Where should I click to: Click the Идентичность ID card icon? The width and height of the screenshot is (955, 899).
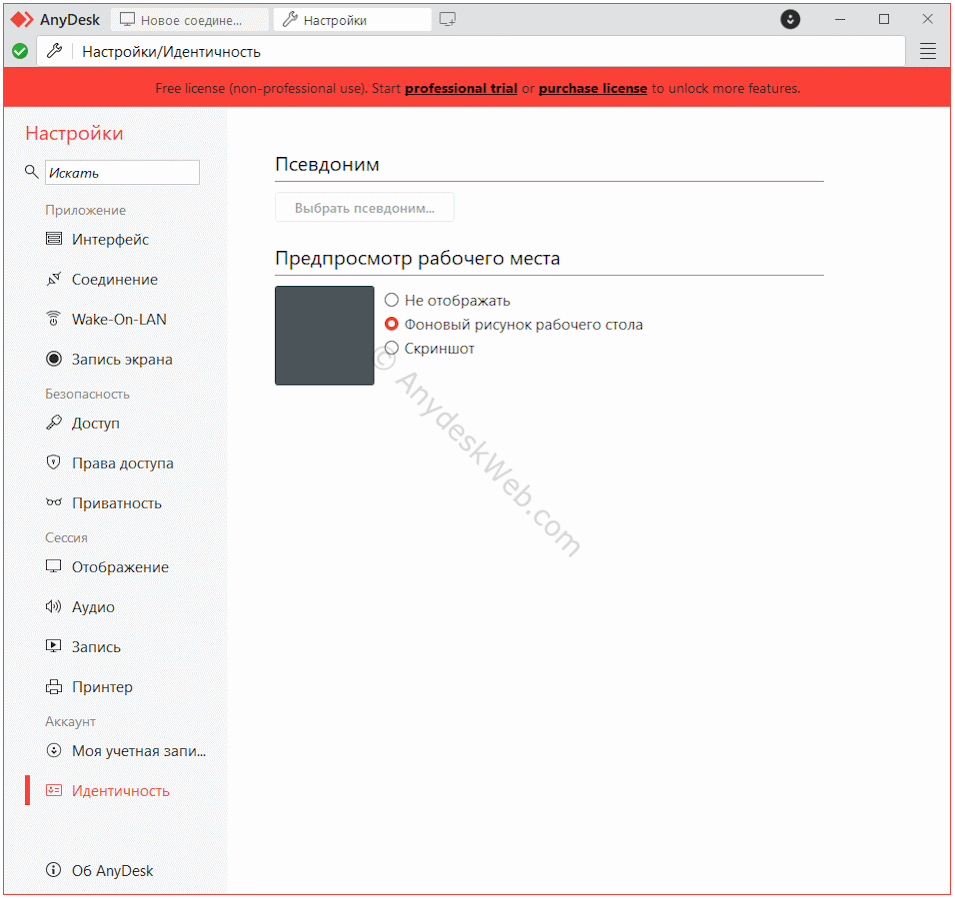point(54,791)
